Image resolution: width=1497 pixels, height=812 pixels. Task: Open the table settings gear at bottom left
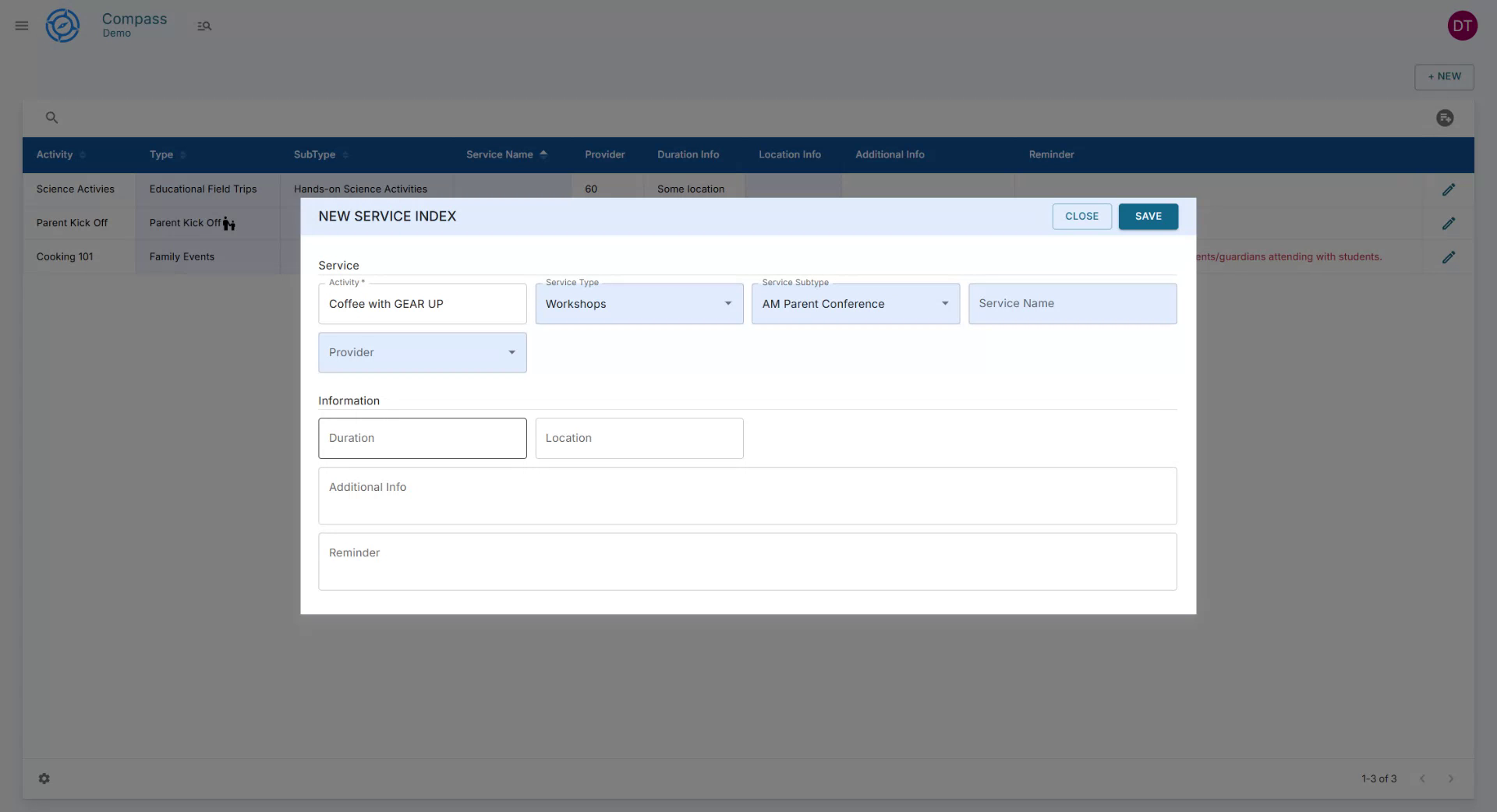point(44,778)
